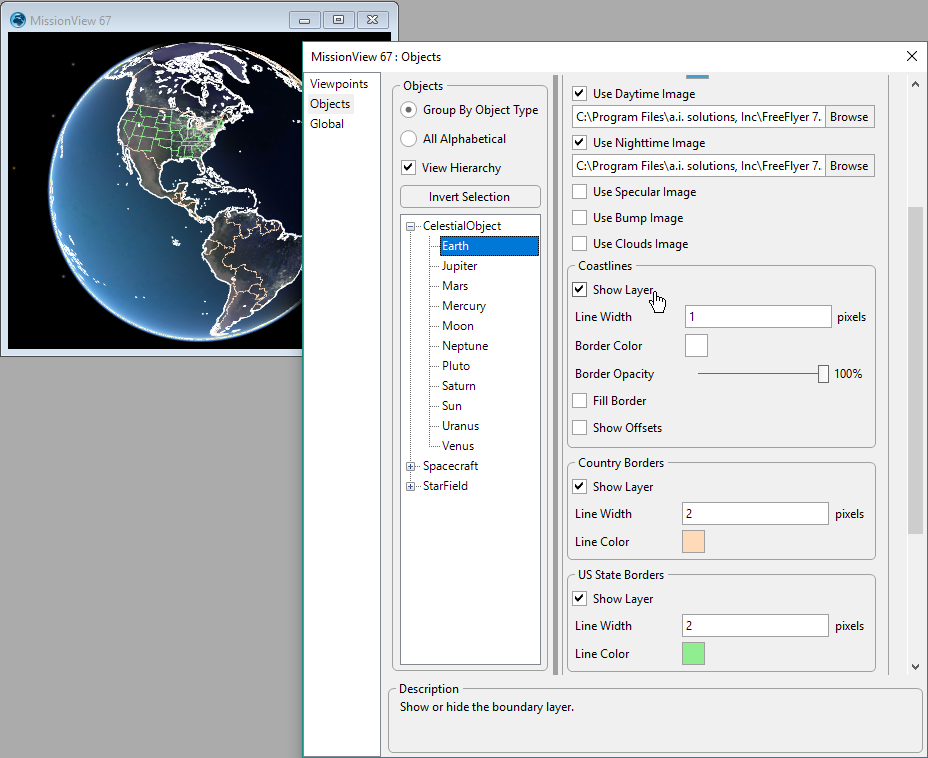Image resolution: width=928 pixels, height=758 pixels.
Task: Maximize the MissionView 67 window
Action: click(x=339, y=20)
